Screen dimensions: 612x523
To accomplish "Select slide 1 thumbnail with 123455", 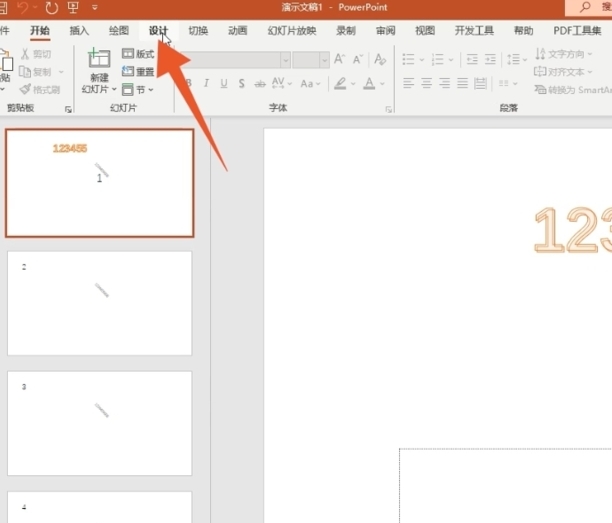I will click(x=100, y=183).
